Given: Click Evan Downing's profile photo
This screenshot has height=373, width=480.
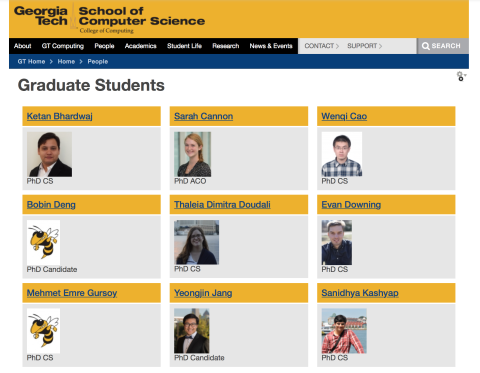Looking at the screenshot, I should pos(337,242).
